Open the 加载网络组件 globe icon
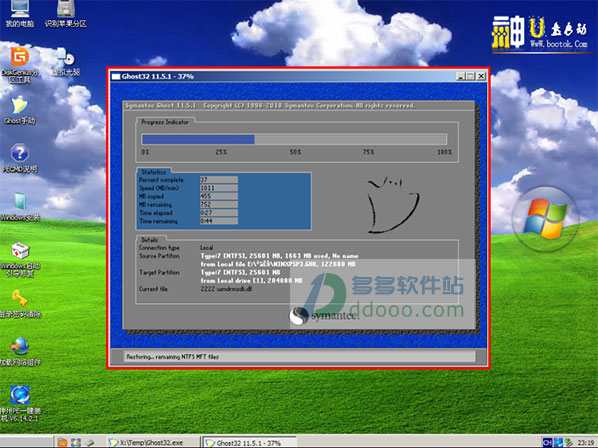This screenshot has width=598, height=448. [x=20, y=351]
